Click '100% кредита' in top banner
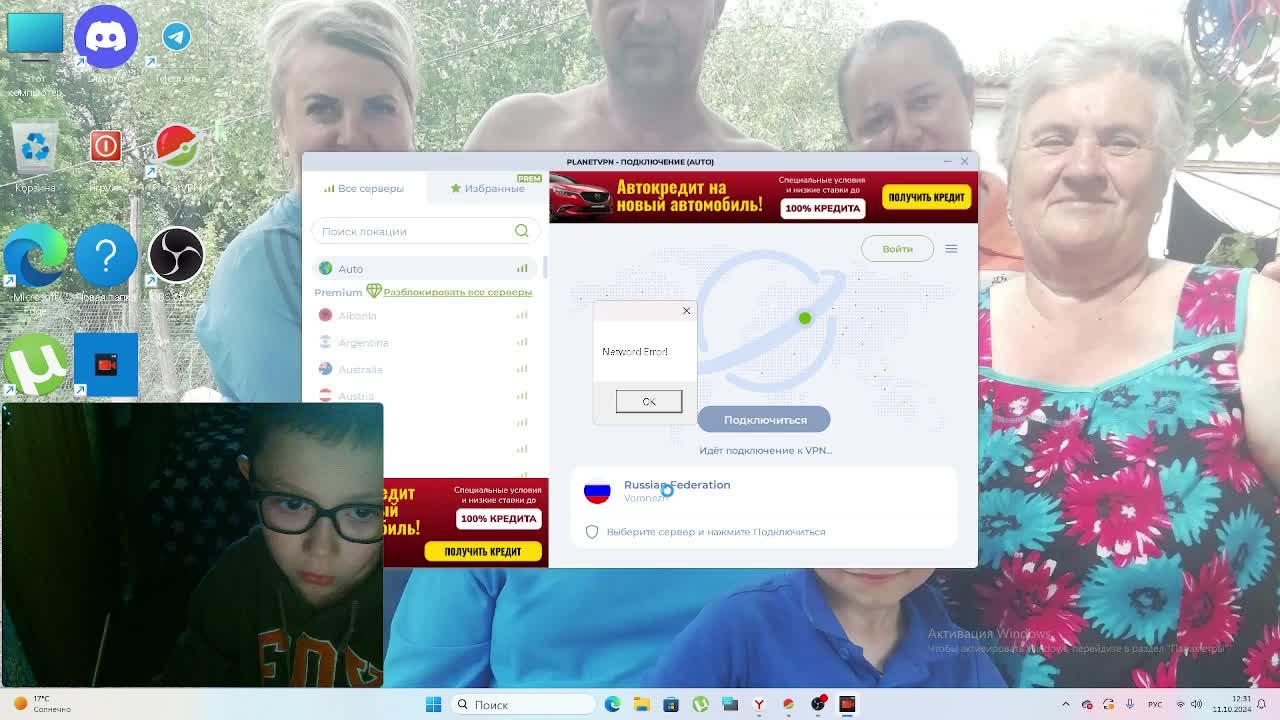The image size is (1280, 720). 822,208
